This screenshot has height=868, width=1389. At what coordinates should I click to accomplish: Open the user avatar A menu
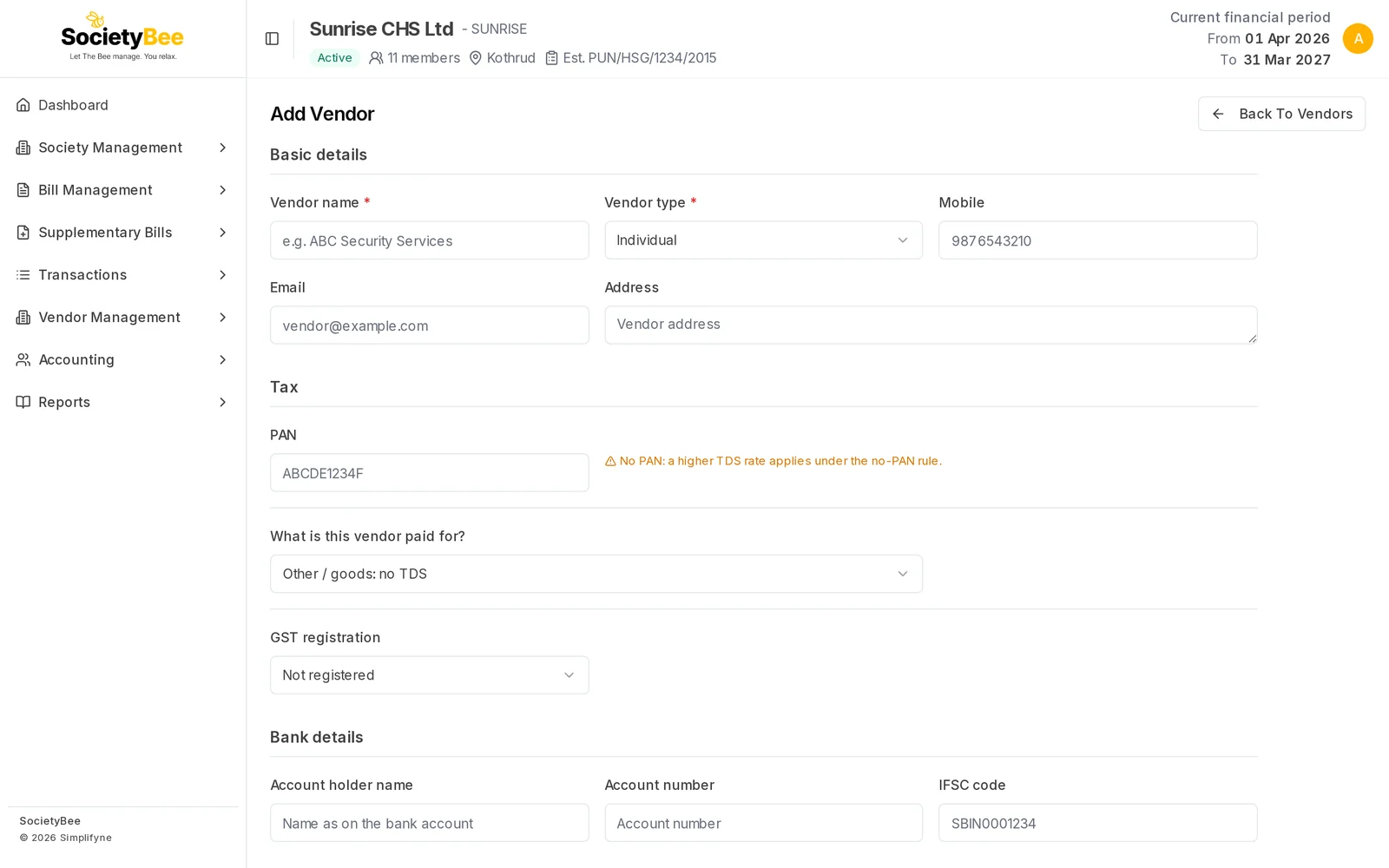[x=1358, y=38]
